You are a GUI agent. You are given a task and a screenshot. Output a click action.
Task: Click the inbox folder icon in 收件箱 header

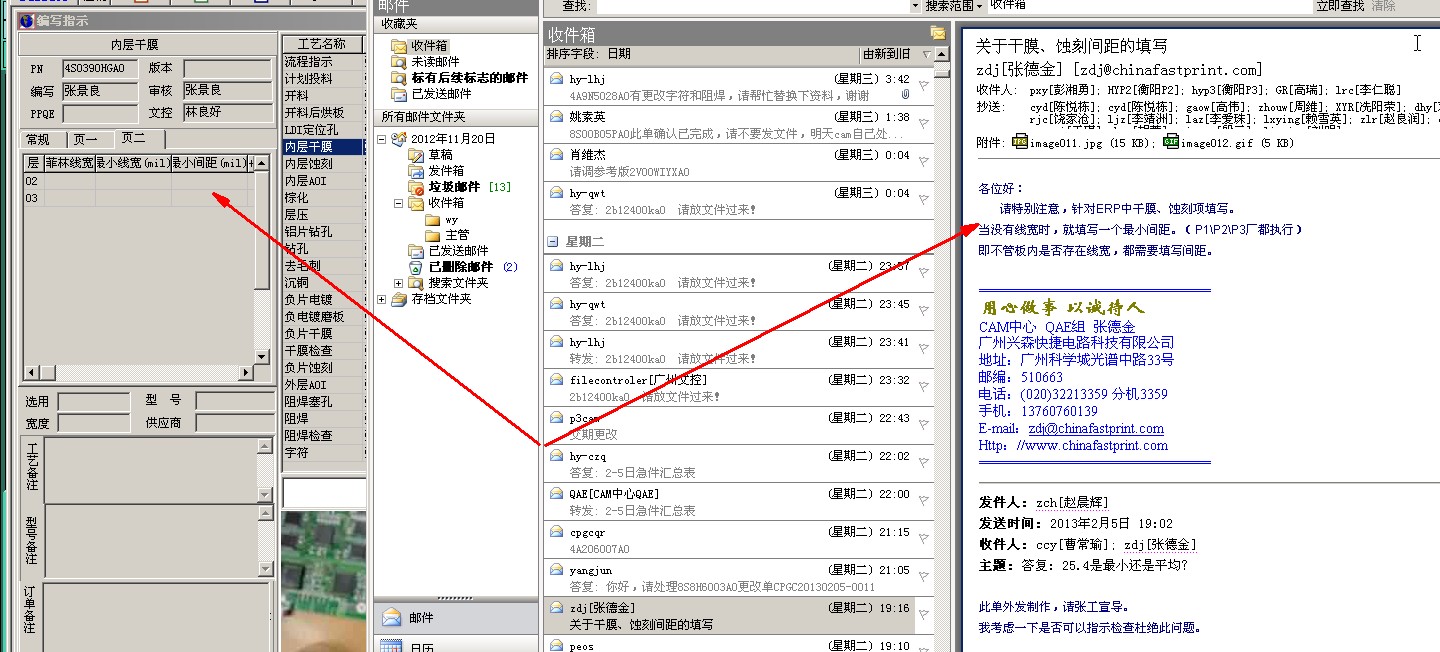pyautogui.click(x=937, y=33)
